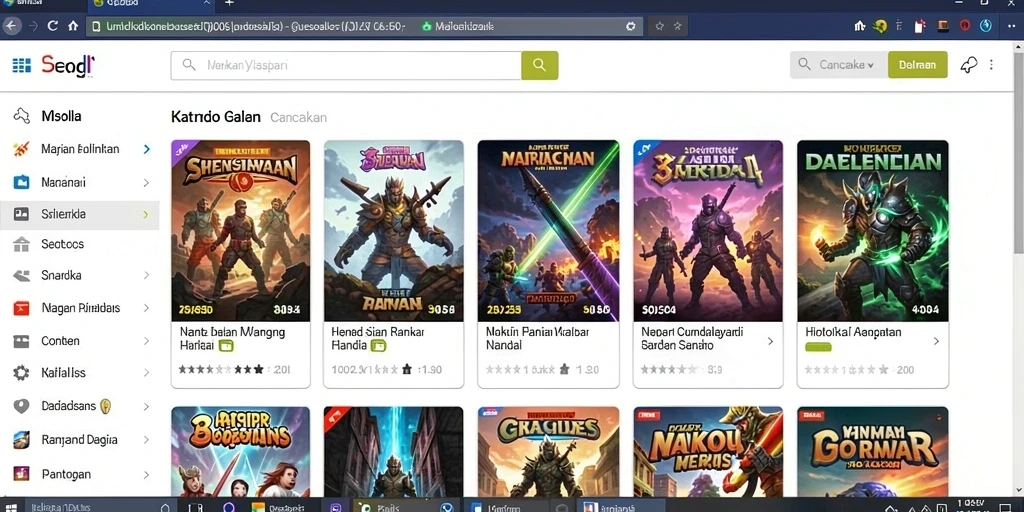Click the Seagl site logo

click(x=68, y=65)
